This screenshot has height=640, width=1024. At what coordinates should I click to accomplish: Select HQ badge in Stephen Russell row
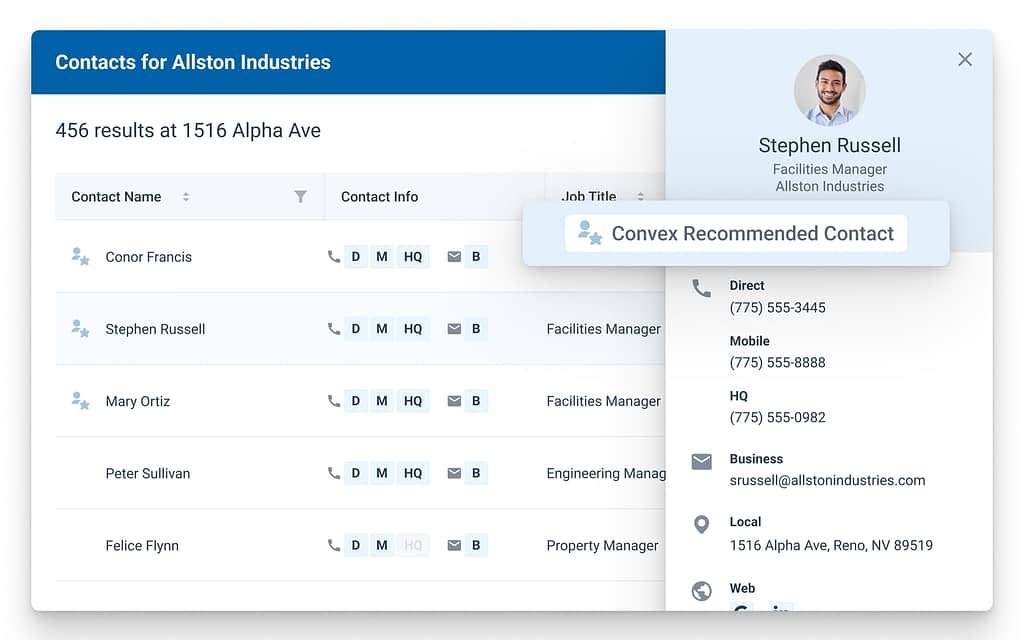[413, 328]
